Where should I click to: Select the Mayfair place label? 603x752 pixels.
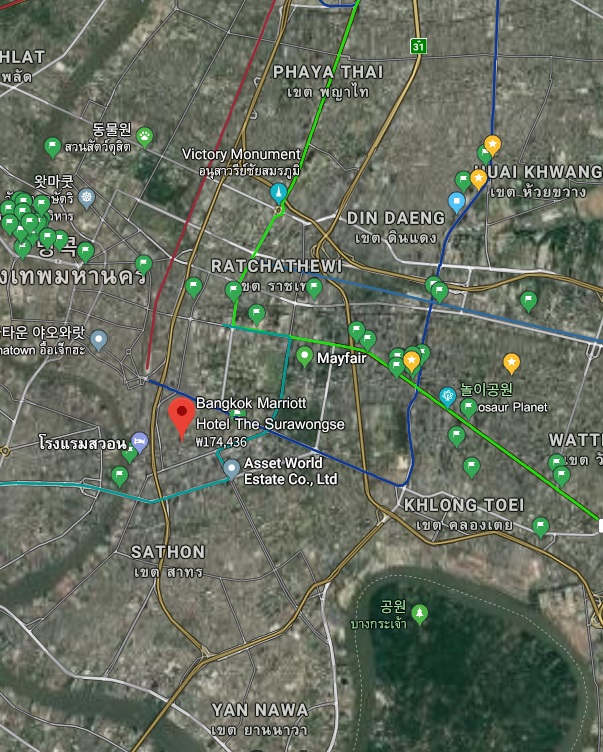(x=342, y=358)
